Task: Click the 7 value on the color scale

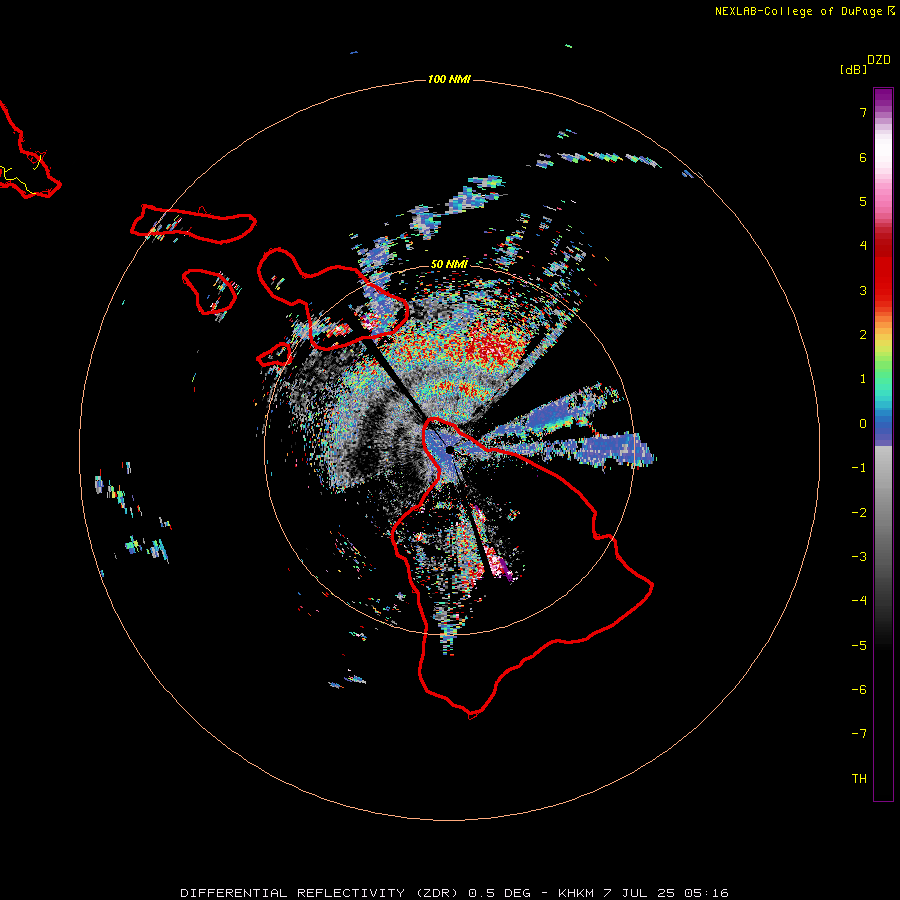Action: tap(863, 113)
